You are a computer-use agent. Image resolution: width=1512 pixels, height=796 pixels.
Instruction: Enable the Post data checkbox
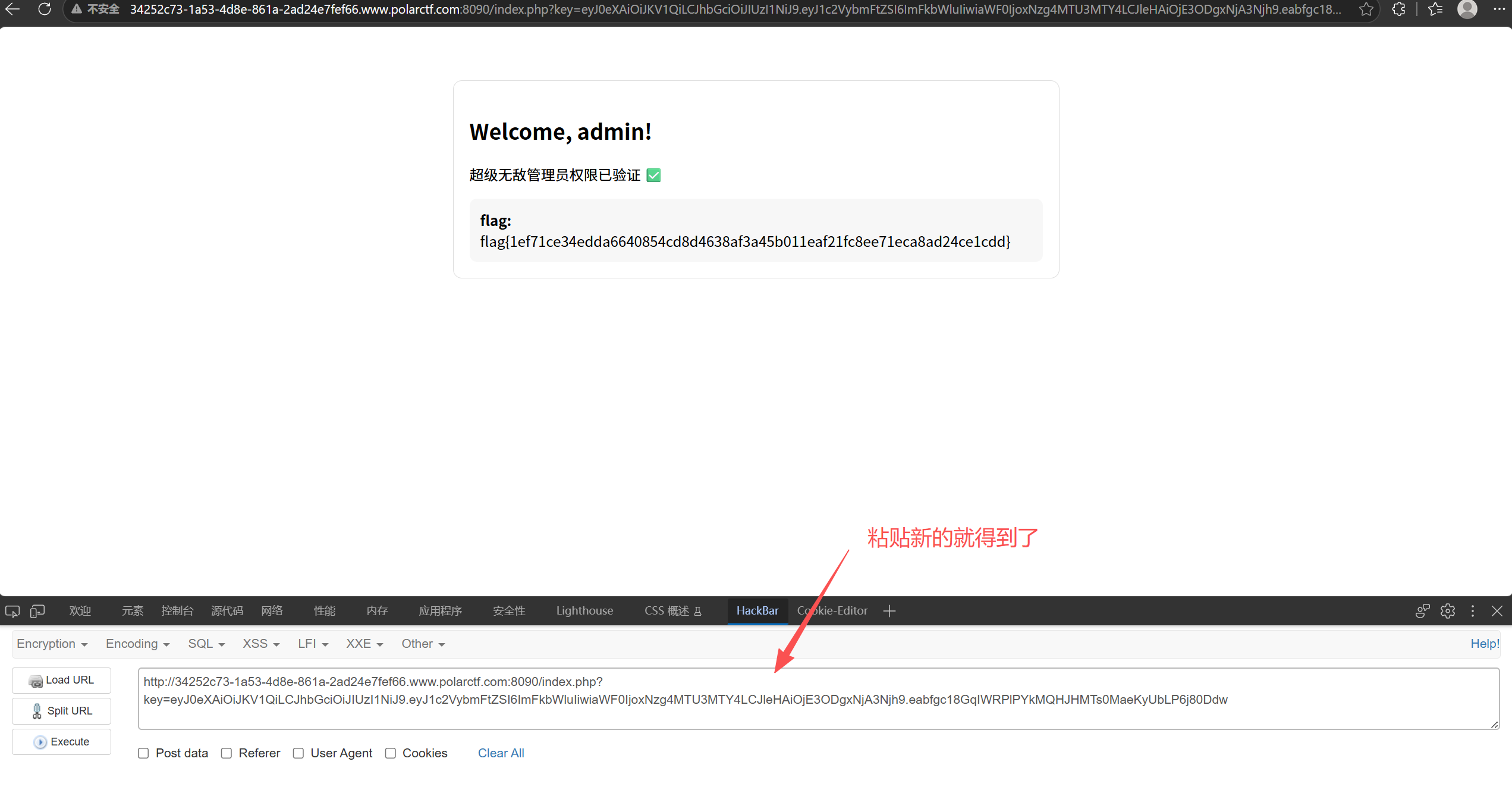pyautogui.click(x=143, y=753)
